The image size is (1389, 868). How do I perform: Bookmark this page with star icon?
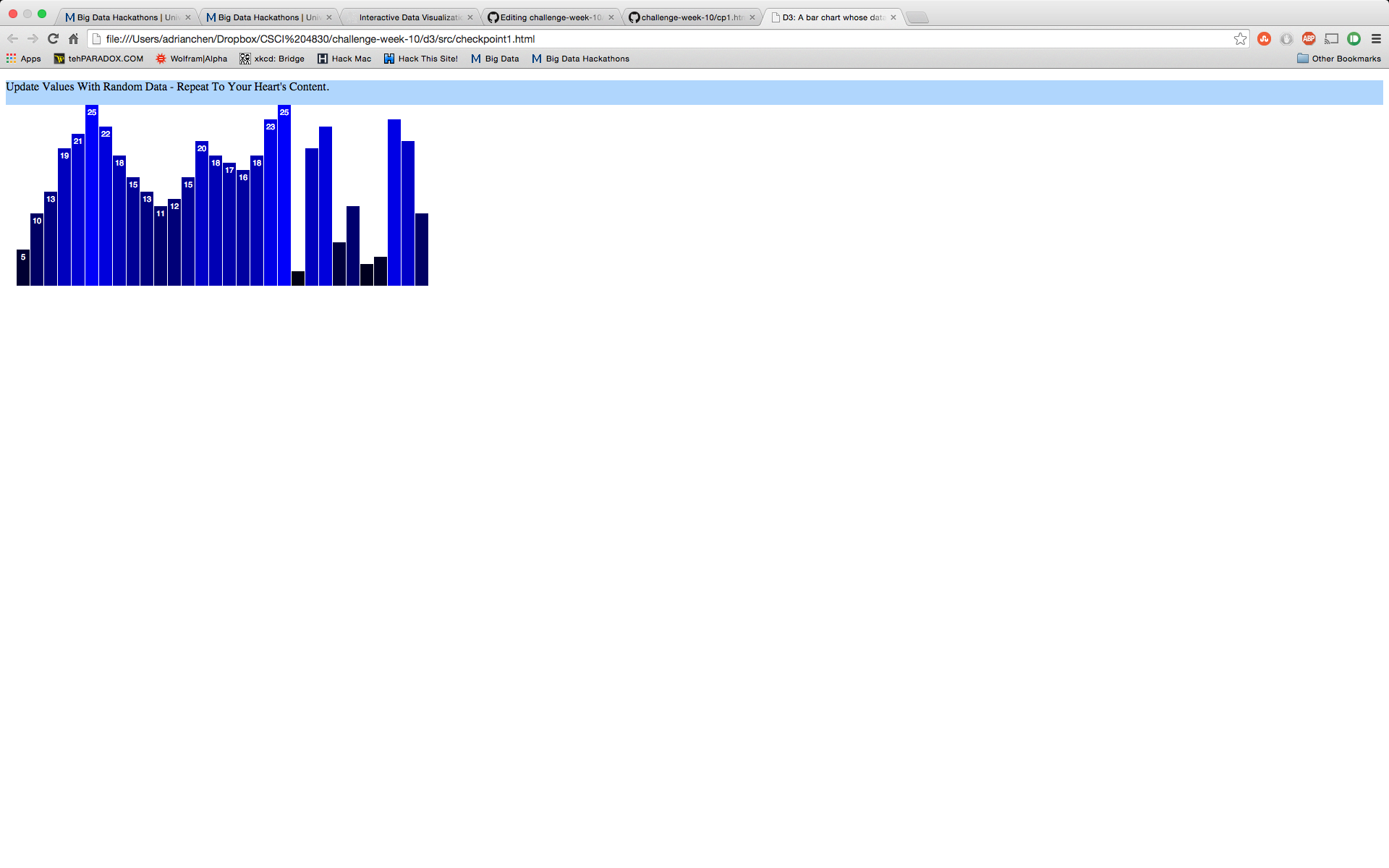(x=1240, y=39)
